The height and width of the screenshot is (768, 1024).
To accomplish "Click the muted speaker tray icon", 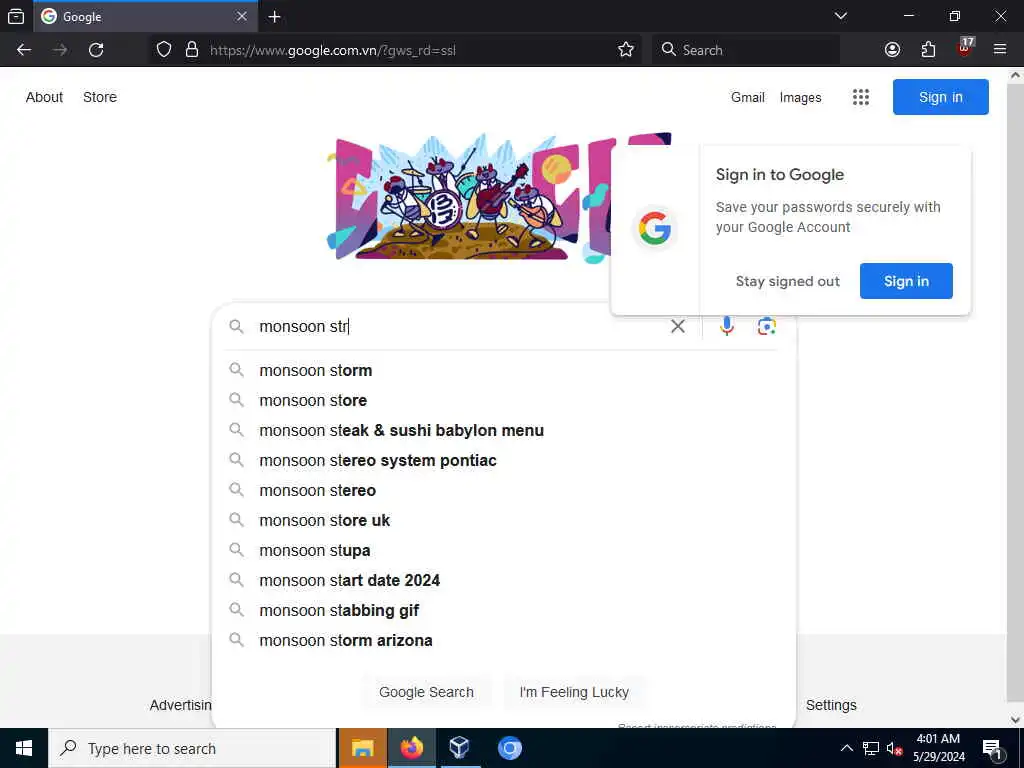I will (x=894, y=749).
